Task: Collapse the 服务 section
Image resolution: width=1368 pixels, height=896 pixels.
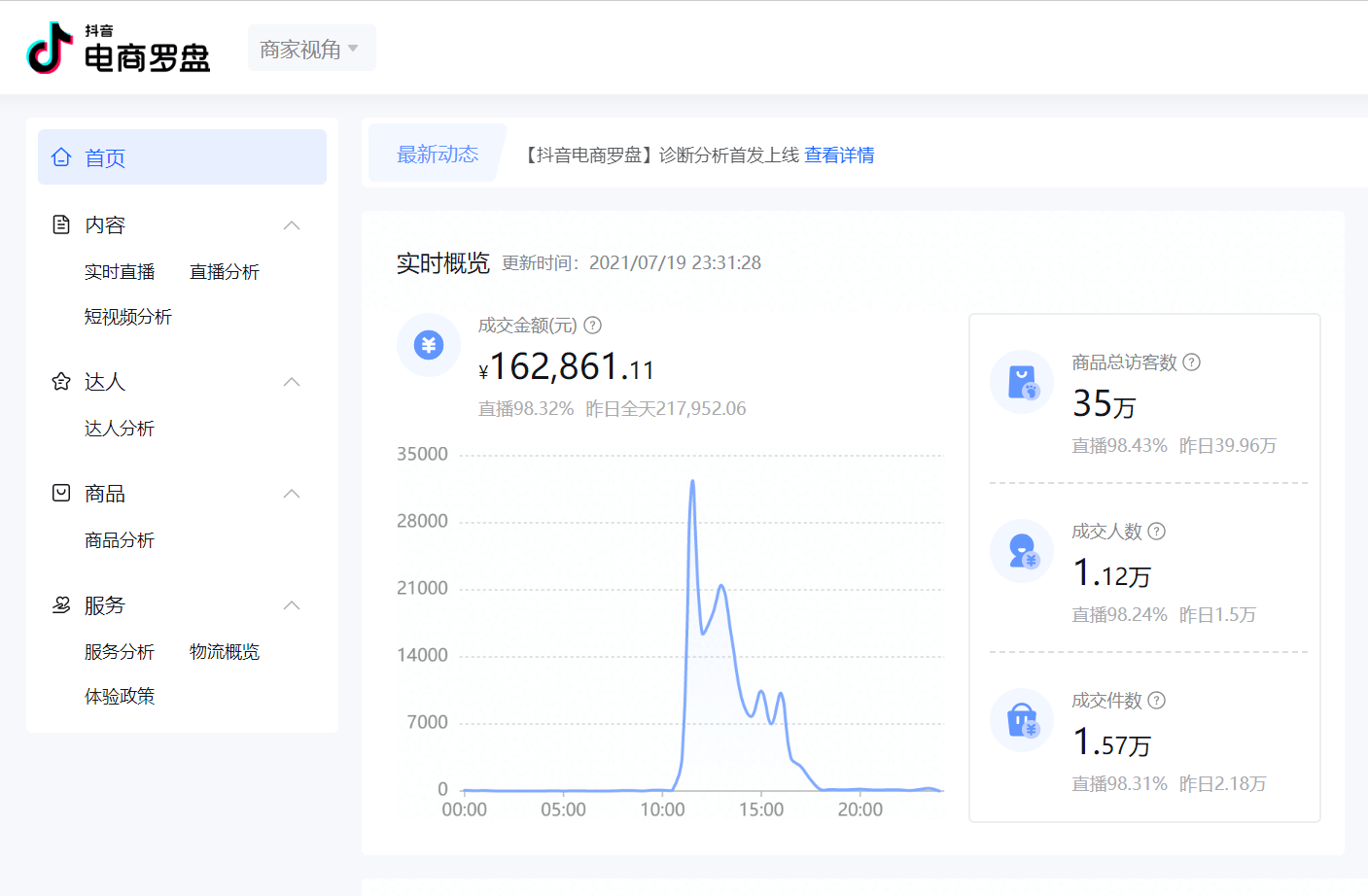Action: [292, 605]
